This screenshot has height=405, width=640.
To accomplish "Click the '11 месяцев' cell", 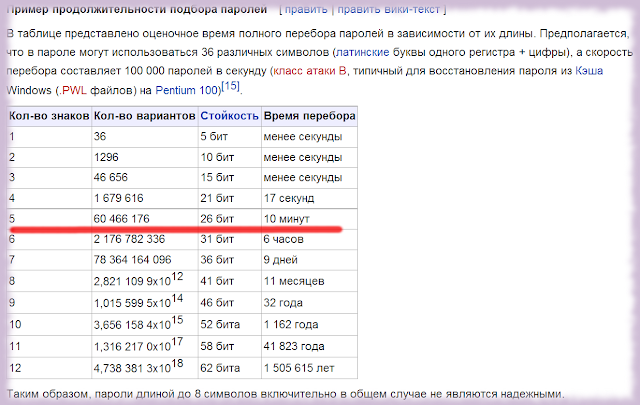I will pos(309,281).
